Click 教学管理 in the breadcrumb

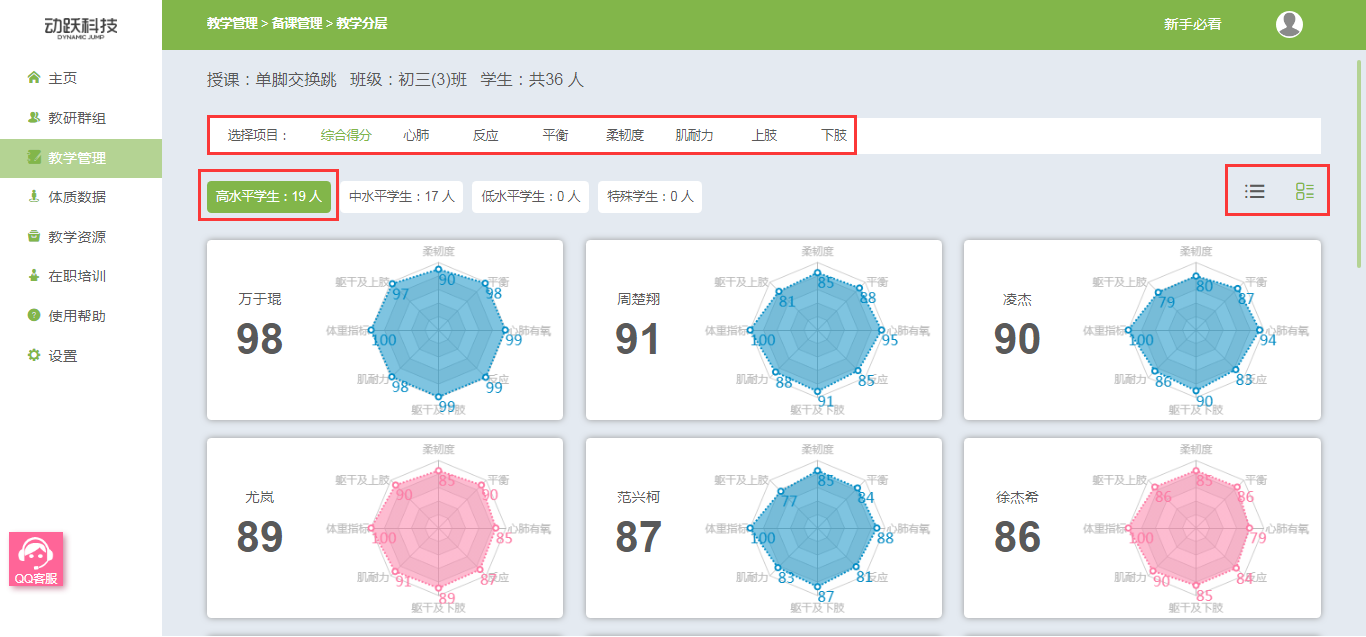click(232, 23)
